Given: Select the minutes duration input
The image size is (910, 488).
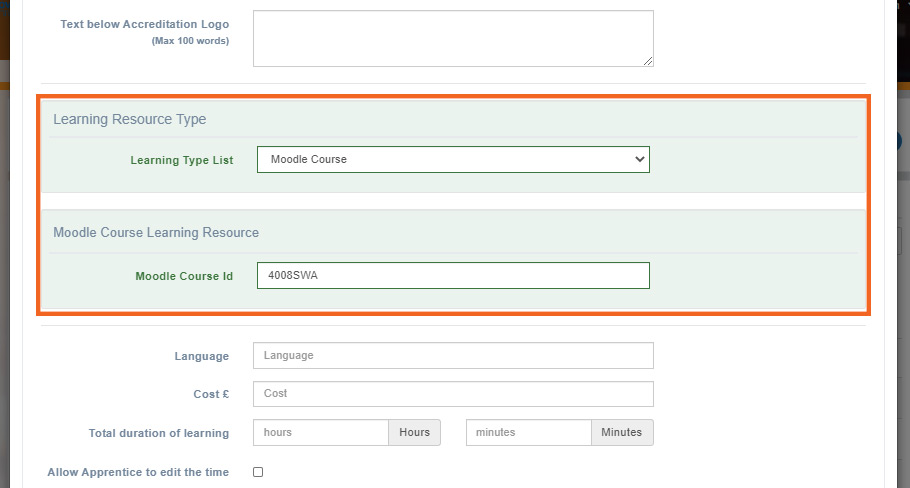Looking at the screenshot, I should tap(528, 432).
